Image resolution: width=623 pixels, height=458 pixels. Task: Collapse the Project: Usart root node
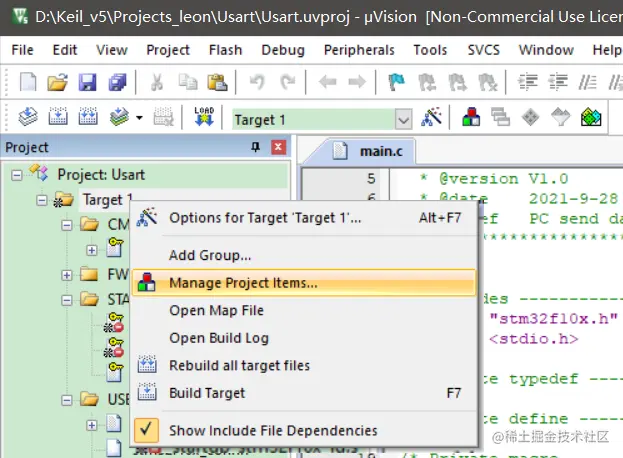click(x=17, y=175)
